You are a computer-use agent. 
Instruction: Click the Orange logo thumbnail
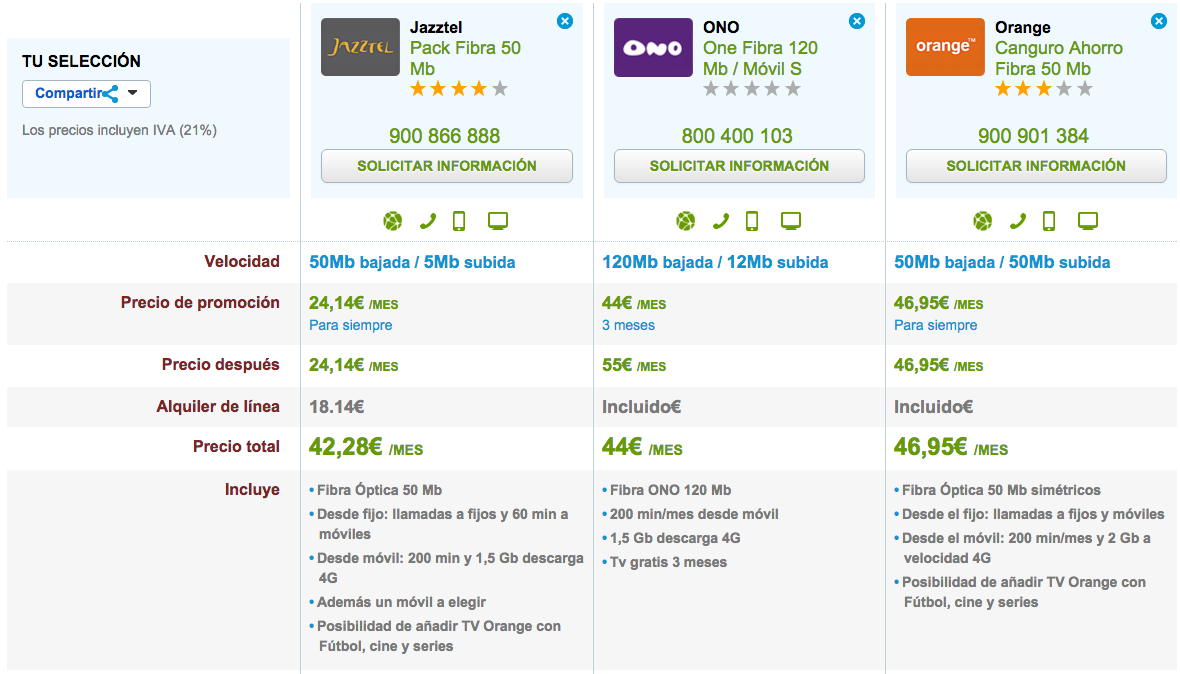(945, 47)
